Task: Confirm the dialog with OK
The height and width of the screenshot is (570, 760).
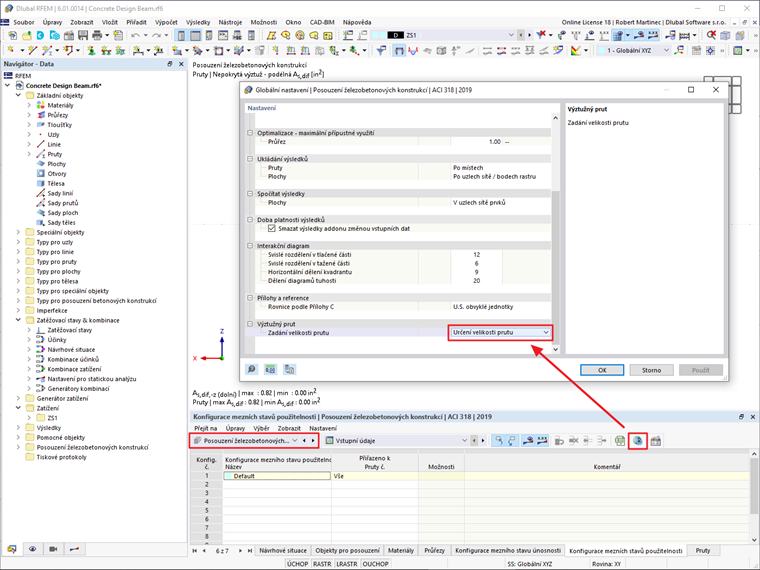Action: [602, 370]
